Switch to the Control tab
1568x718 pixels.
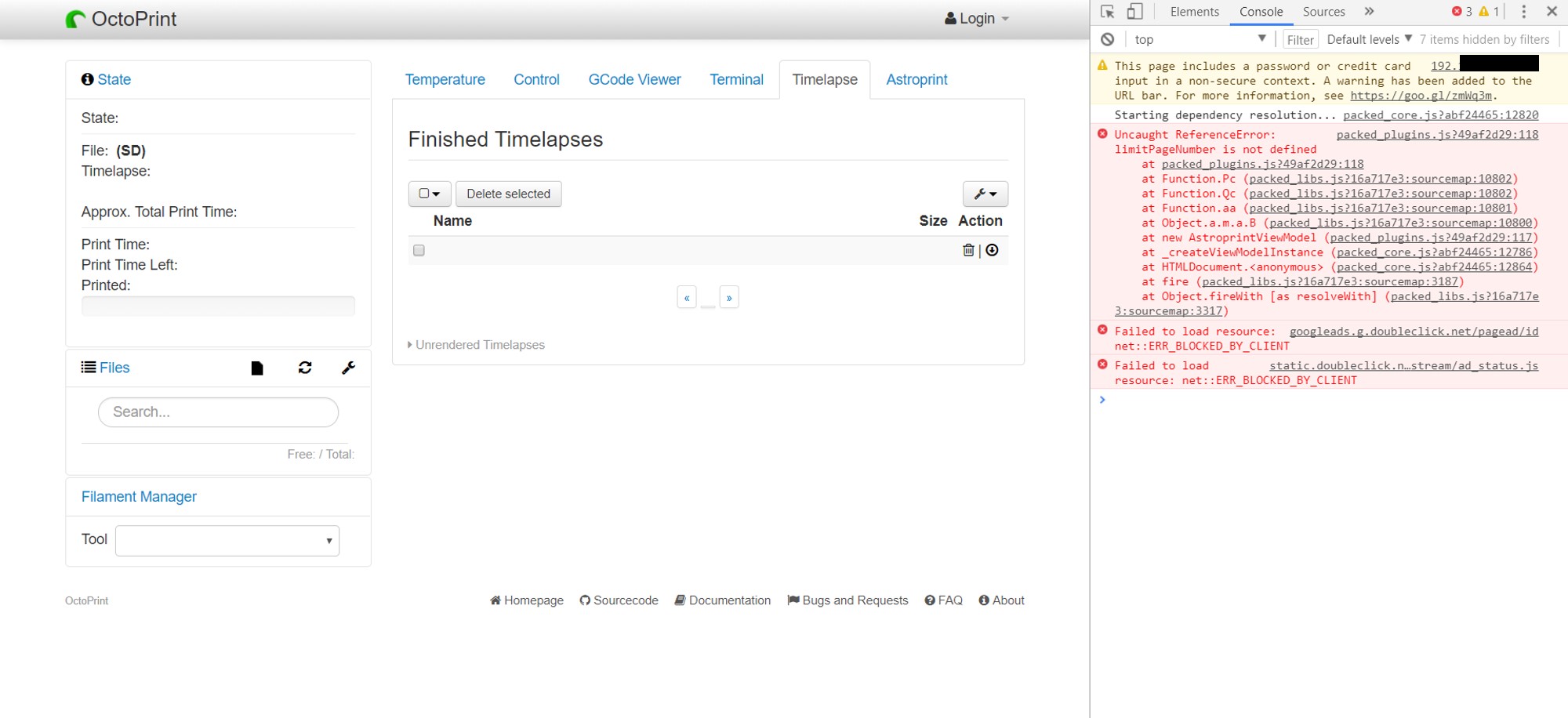point(536,80)
